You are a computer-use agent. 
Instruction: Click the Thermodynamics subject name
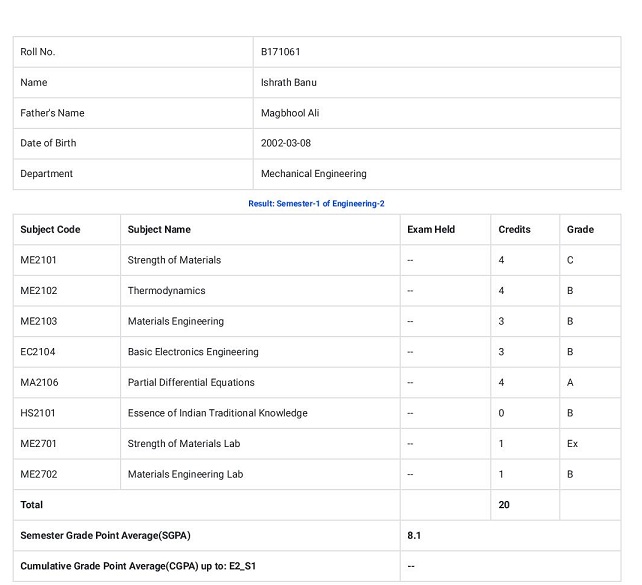(x=167, y=291)
